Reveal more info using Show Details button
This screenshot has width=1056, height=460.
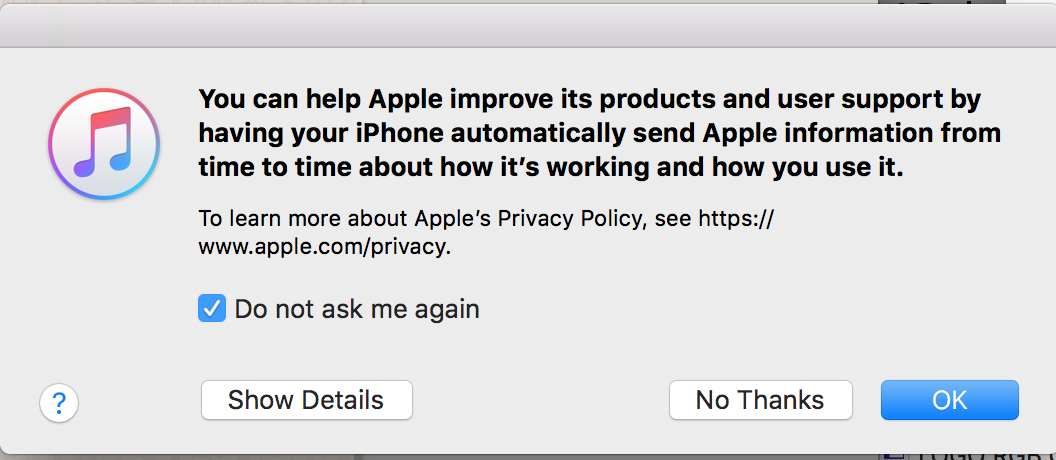coord(306,400)
